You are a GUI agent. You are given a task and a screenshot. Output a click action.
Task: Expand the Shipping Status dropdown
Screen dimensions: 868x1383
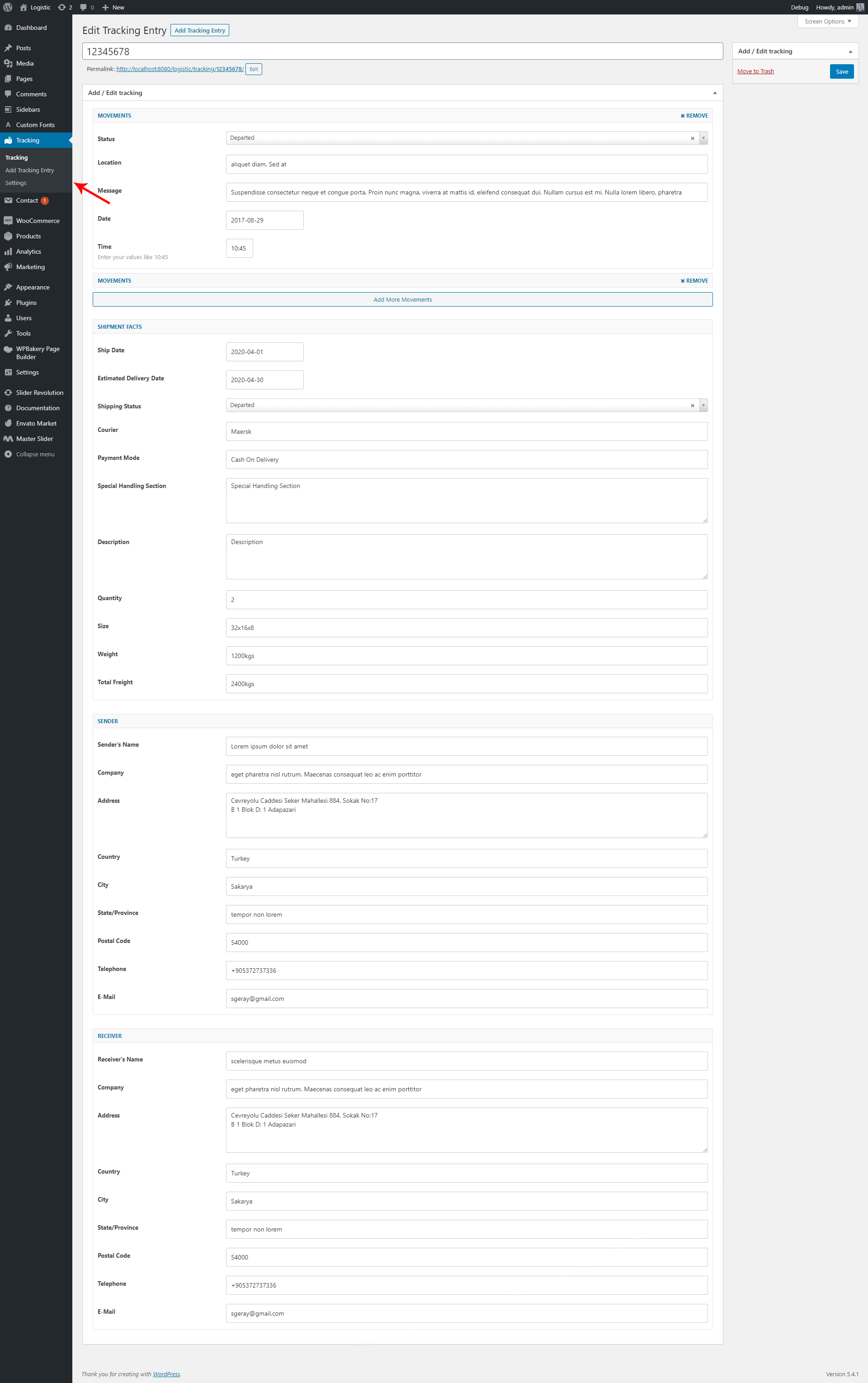click(703, 406)
